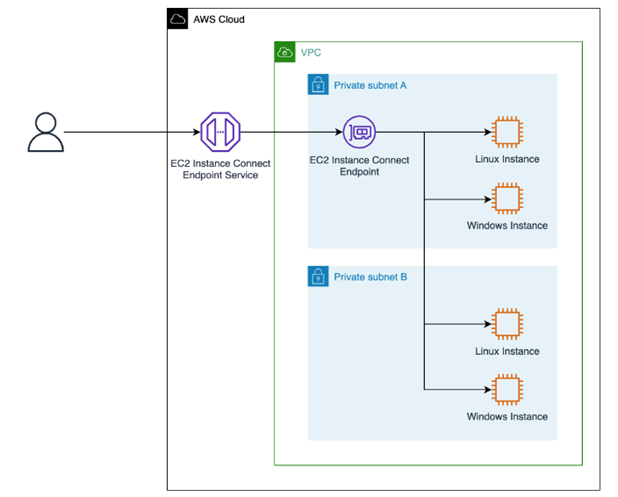Click the EC2 Instance Connect Endpoint Service octagon icon
Screen dimensions: 618x497
[x=220, y=132]
